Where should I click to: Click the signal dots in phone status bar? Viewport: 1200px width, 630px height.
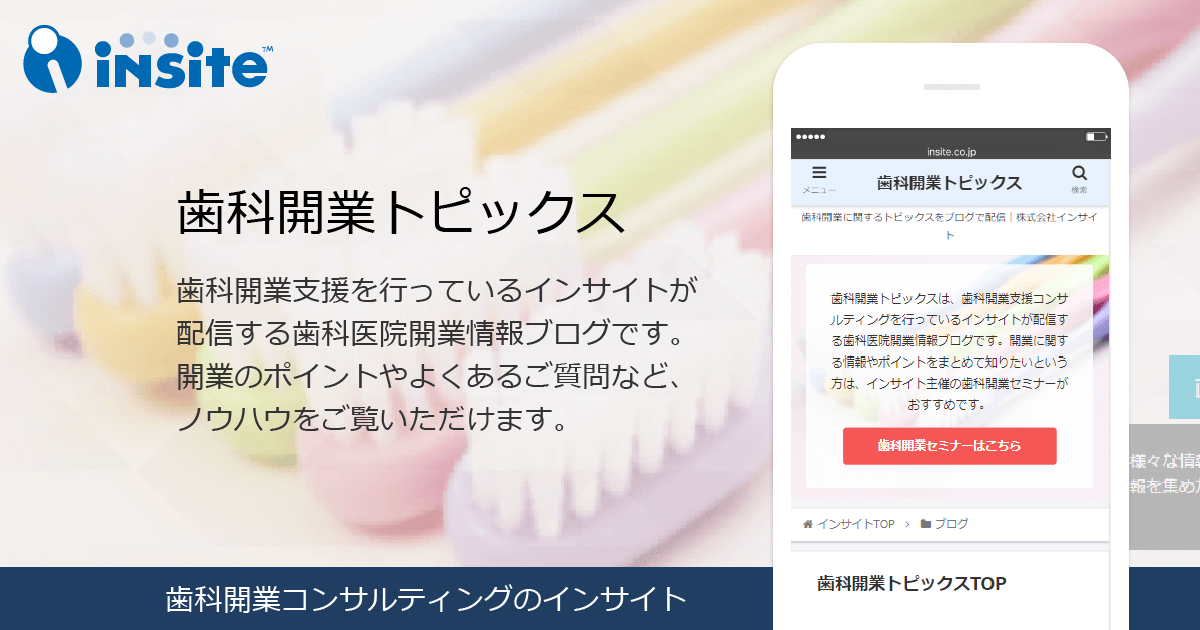tap(810, 136)
